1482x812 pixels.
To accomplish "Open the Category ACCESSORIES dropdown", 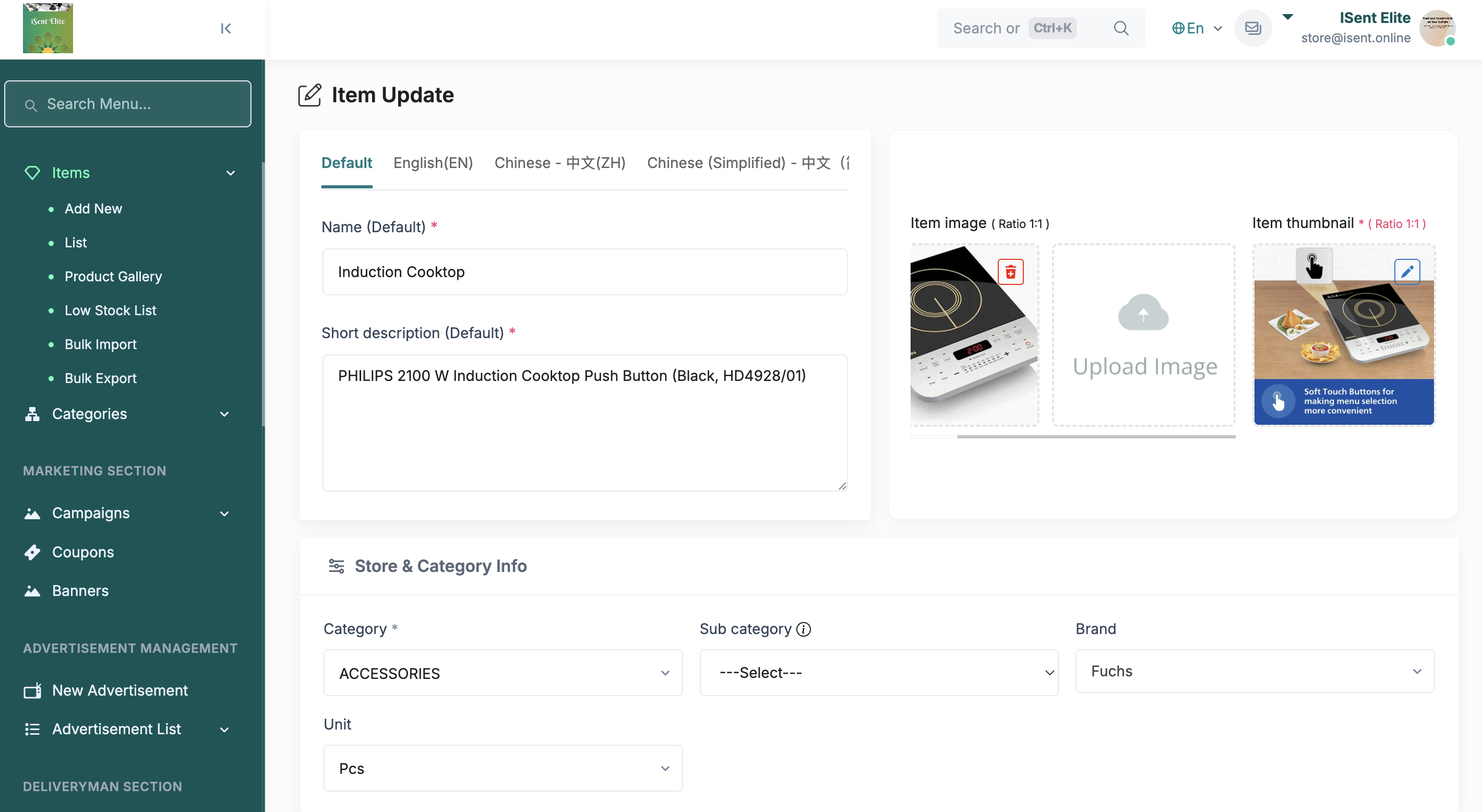I will point(502,673).
